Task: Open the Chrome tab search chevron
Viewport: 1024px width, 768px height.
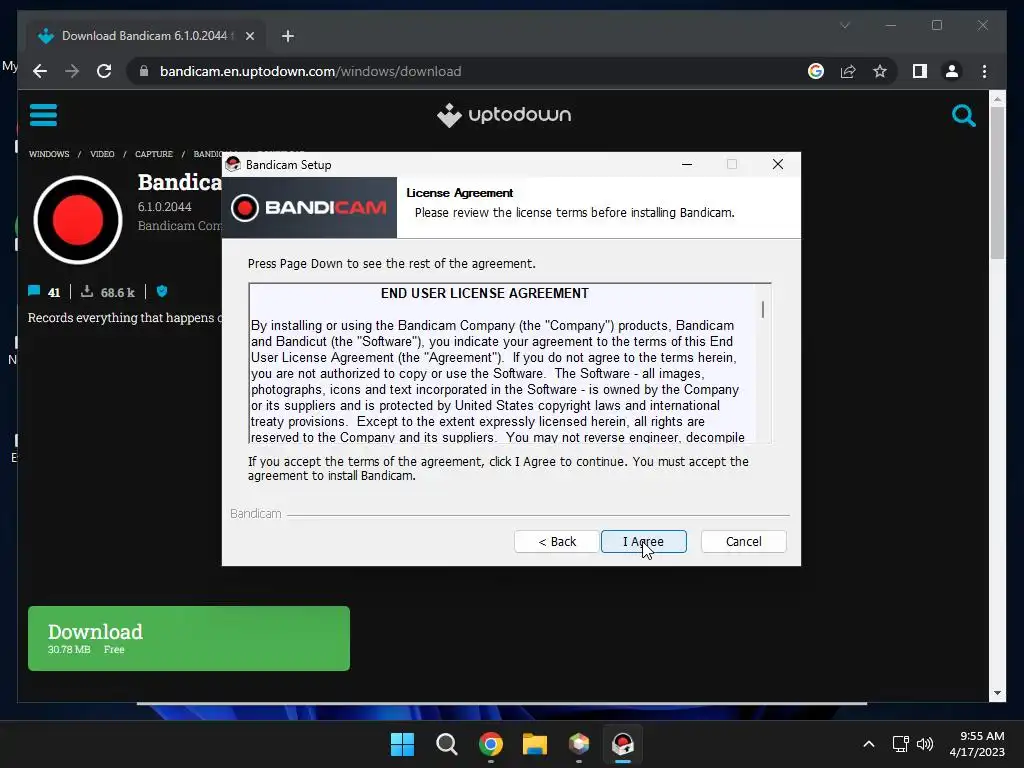Action: click(844, 25)
